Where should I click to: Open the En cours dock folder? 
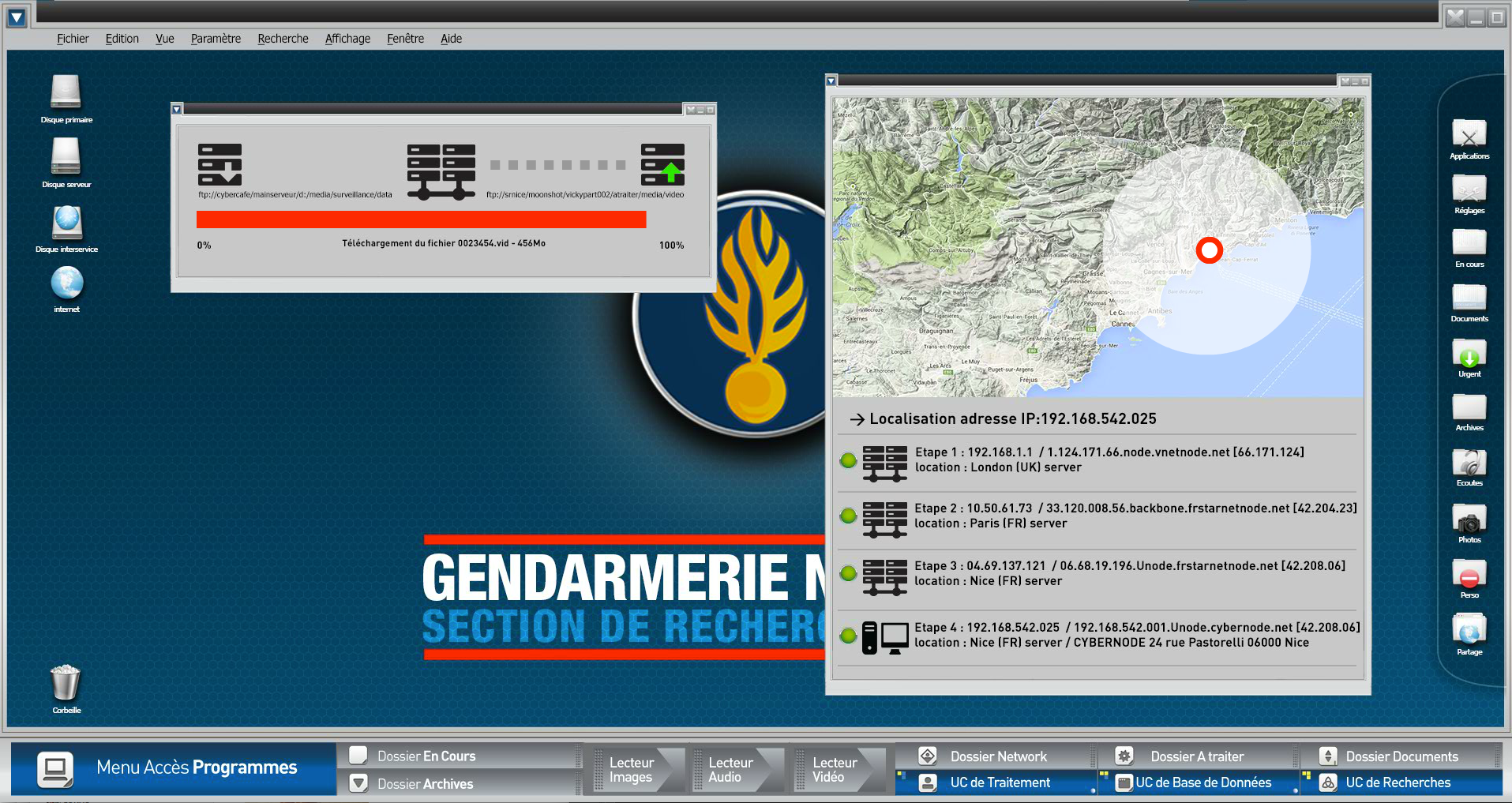tap(1469, 242)
